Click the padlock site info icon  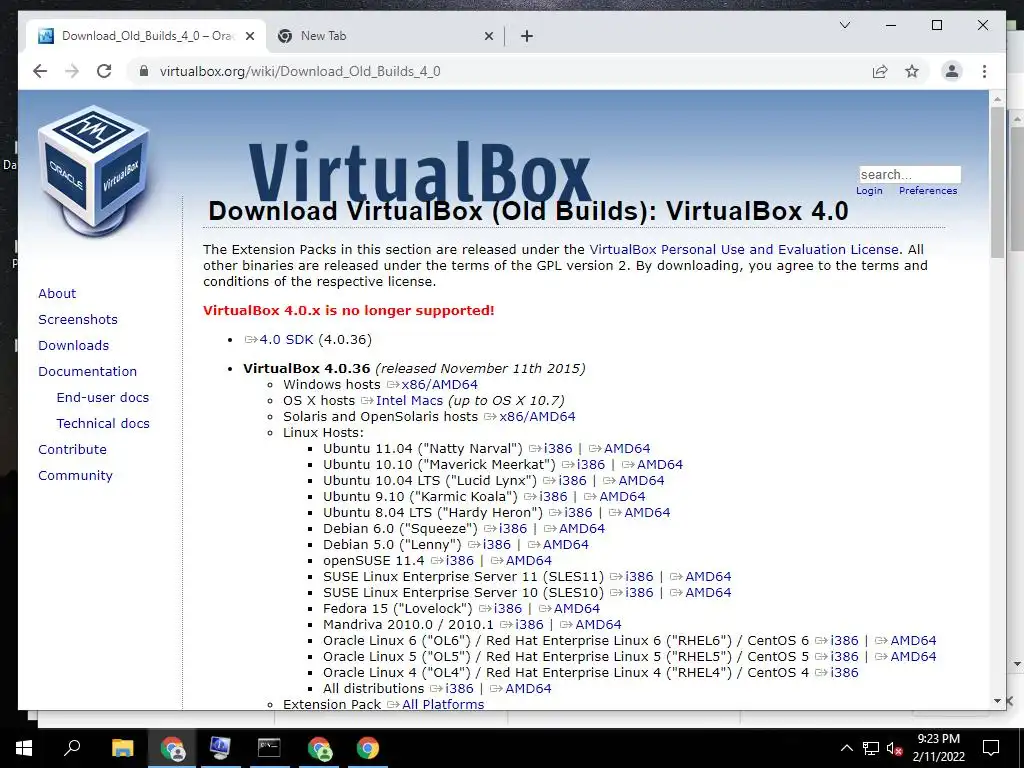(144, 71)
